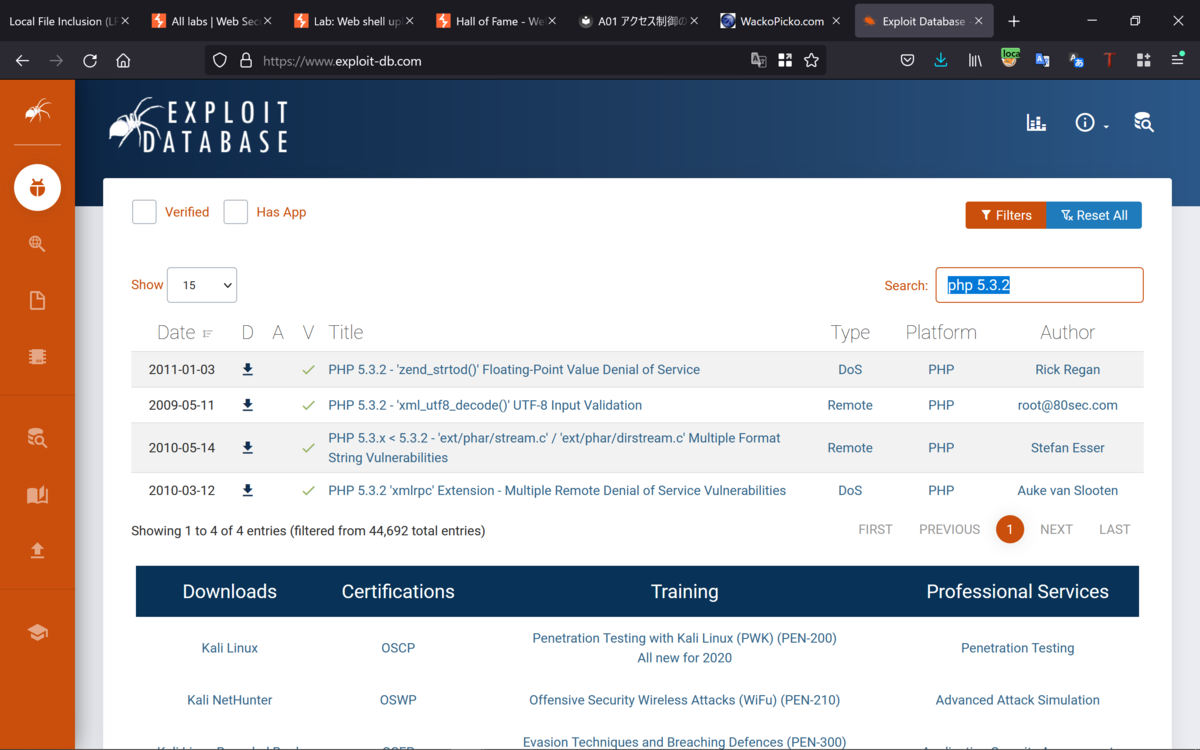The image size is (1200, 750).
Task: Open the Submissions upload sidebar icon
Action: (x=37, y=550)
